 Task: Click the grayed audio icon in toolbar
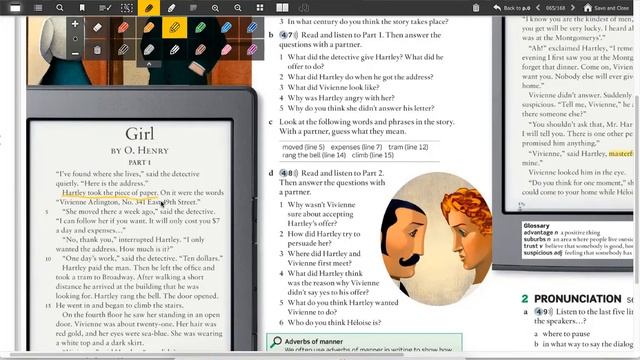304,8
